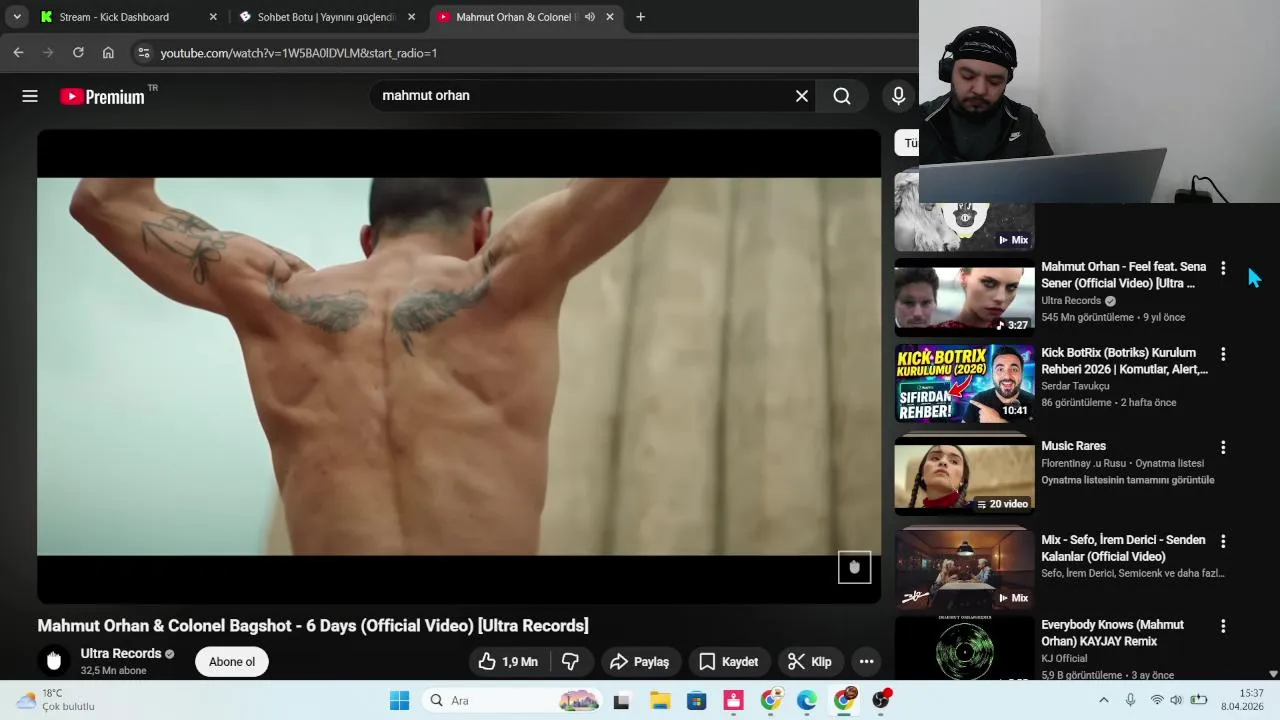
Task: Open OBS Studio from the taskbar
Action: point(881,700)
